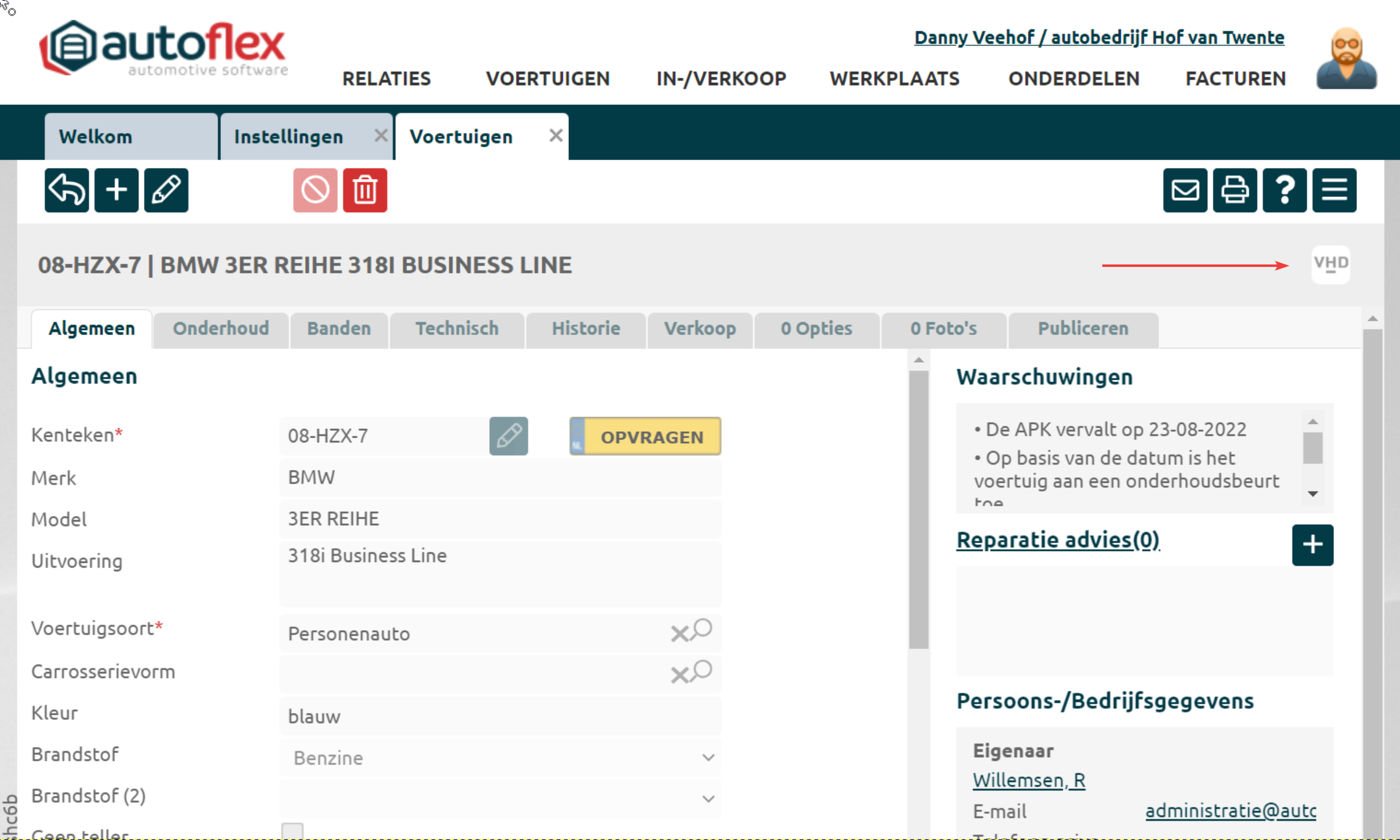Screen dimensions: 1400x840
Task: Open owner link Willemsen, R
Action: click(x=1029, y=780)
